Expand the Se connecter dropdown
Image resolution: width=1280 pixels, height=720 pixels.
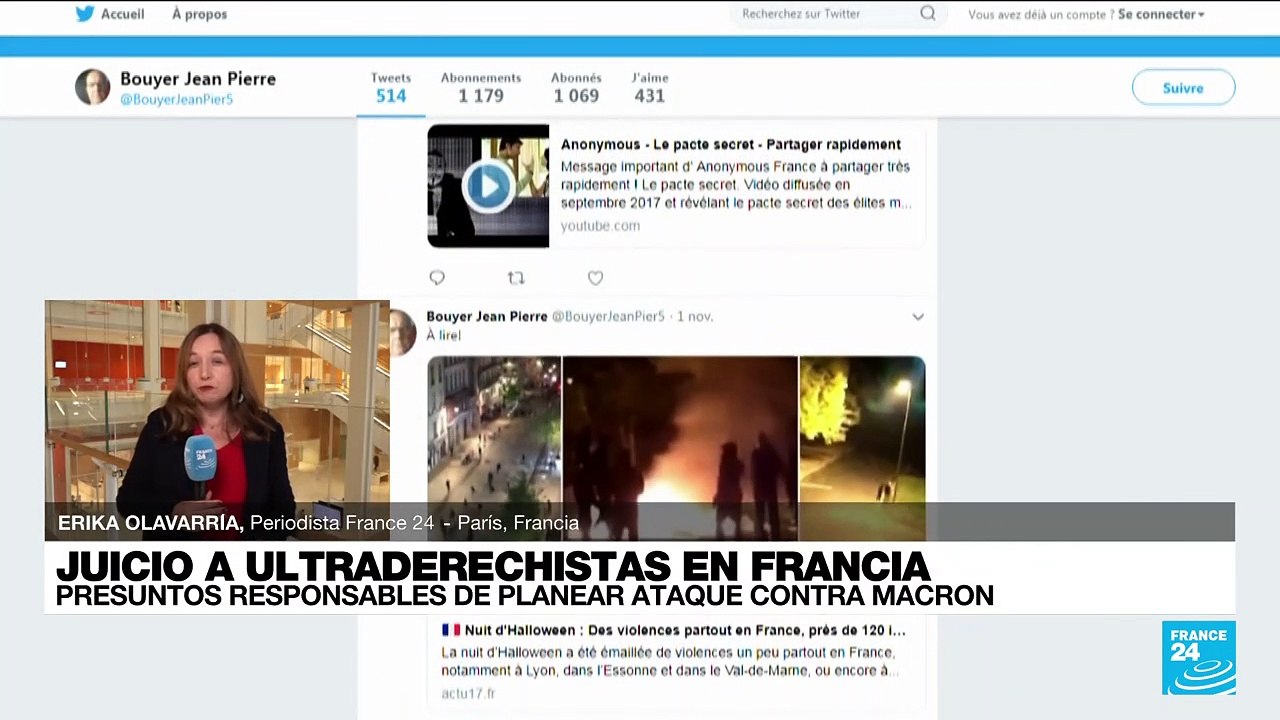coord(1161,14)
